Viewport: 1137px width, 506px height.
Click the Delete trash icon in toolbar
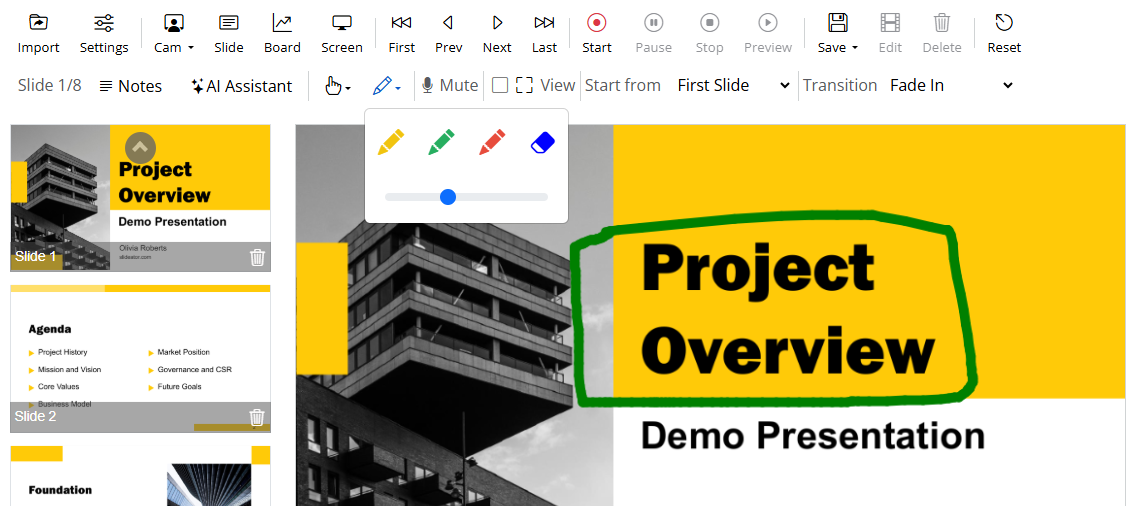tap(941, 22)
